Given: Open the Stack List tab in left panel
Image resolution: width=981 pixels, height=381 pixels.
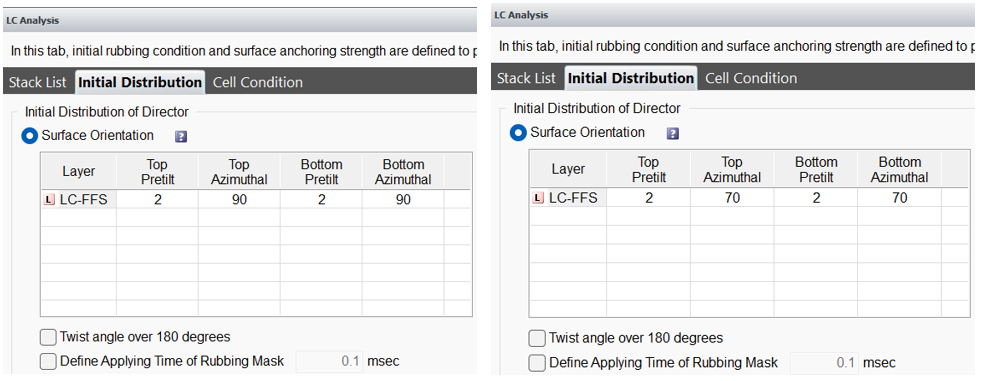Looking at the screenshot, I should pos(38,83).
